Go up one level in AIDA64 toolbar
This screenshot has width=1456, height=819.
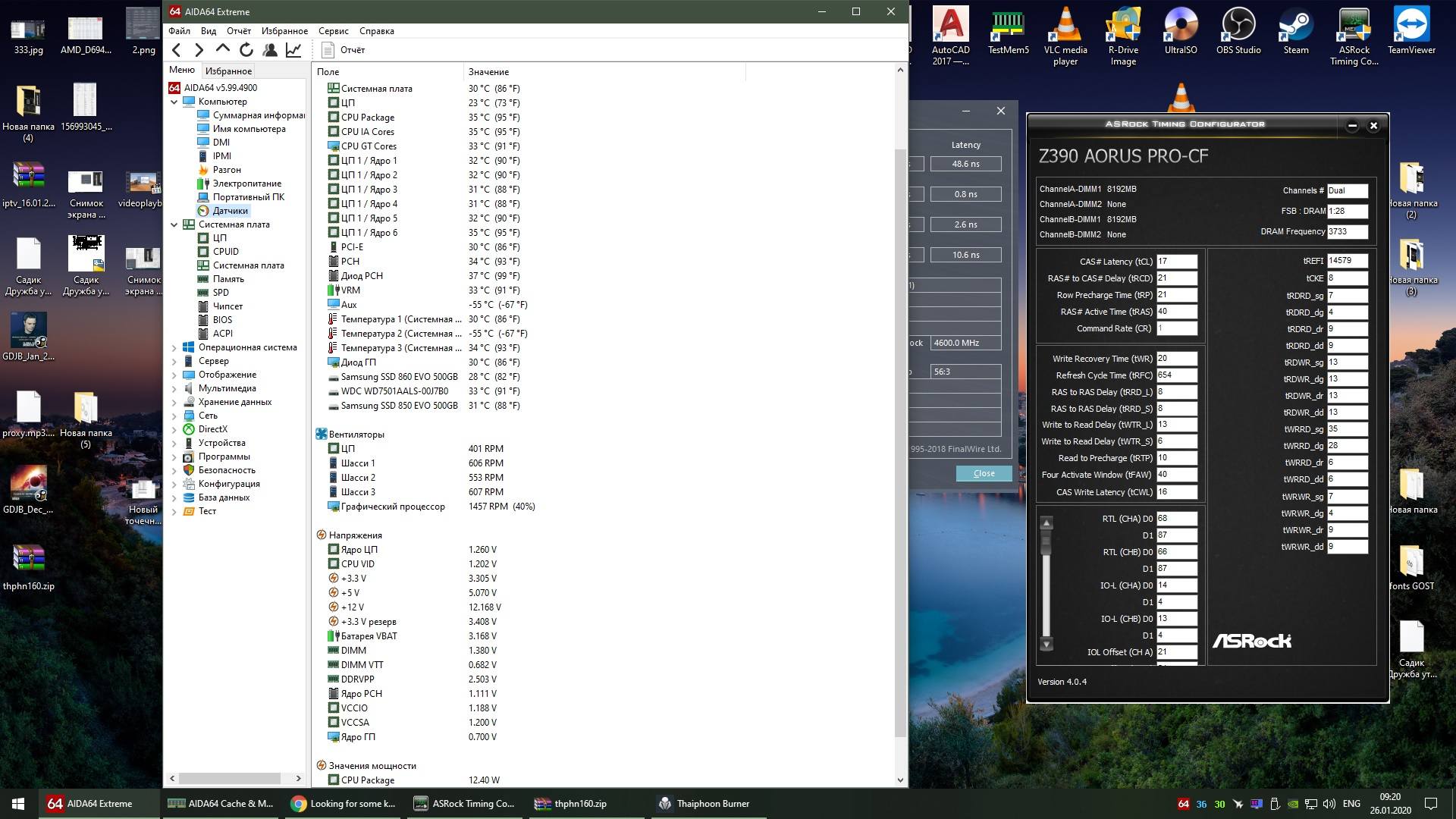tap(222, 49)
